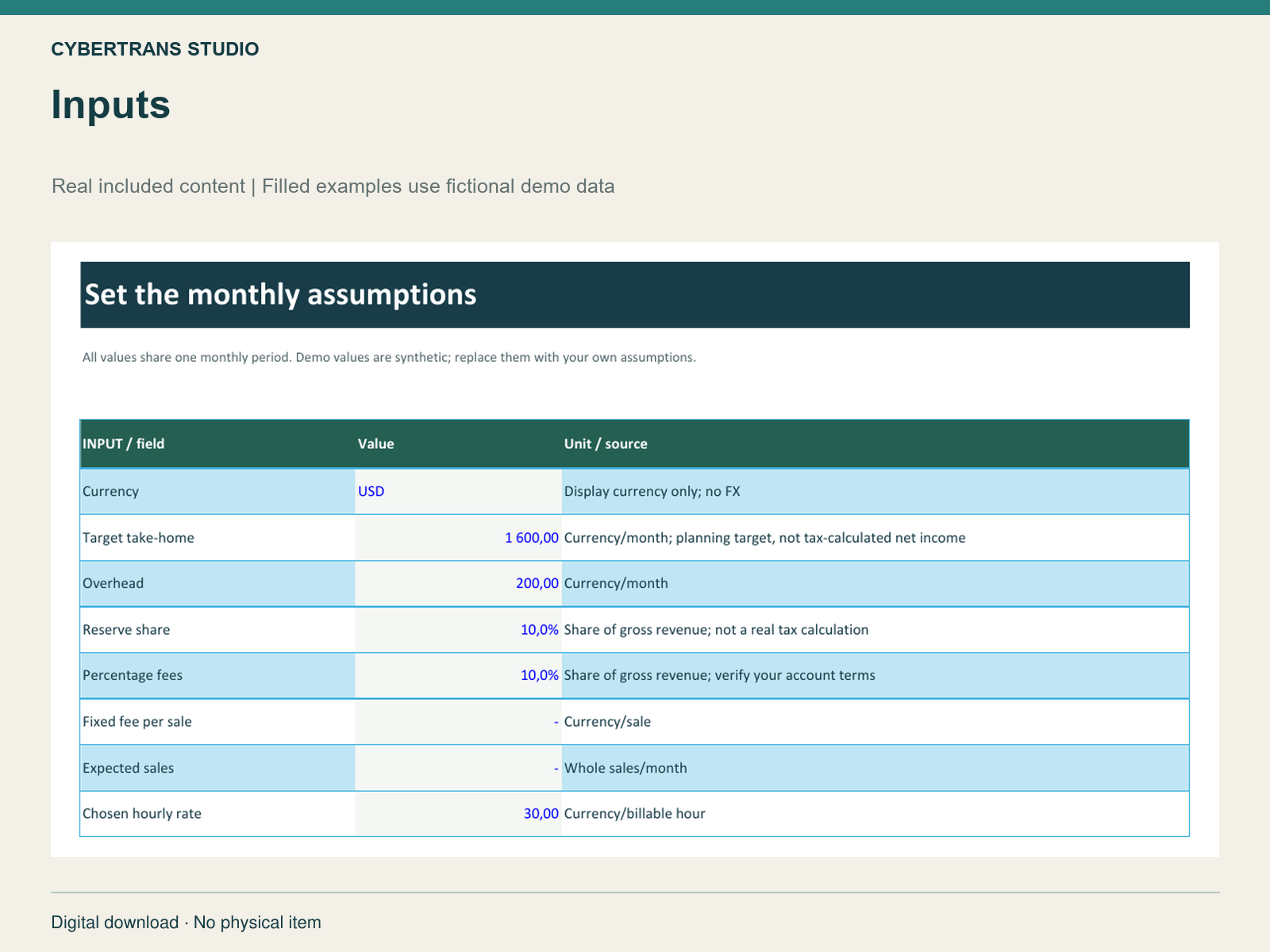Select the 'INPUT / field' column header
The image size is (1270, 952).
click(124, 443)
